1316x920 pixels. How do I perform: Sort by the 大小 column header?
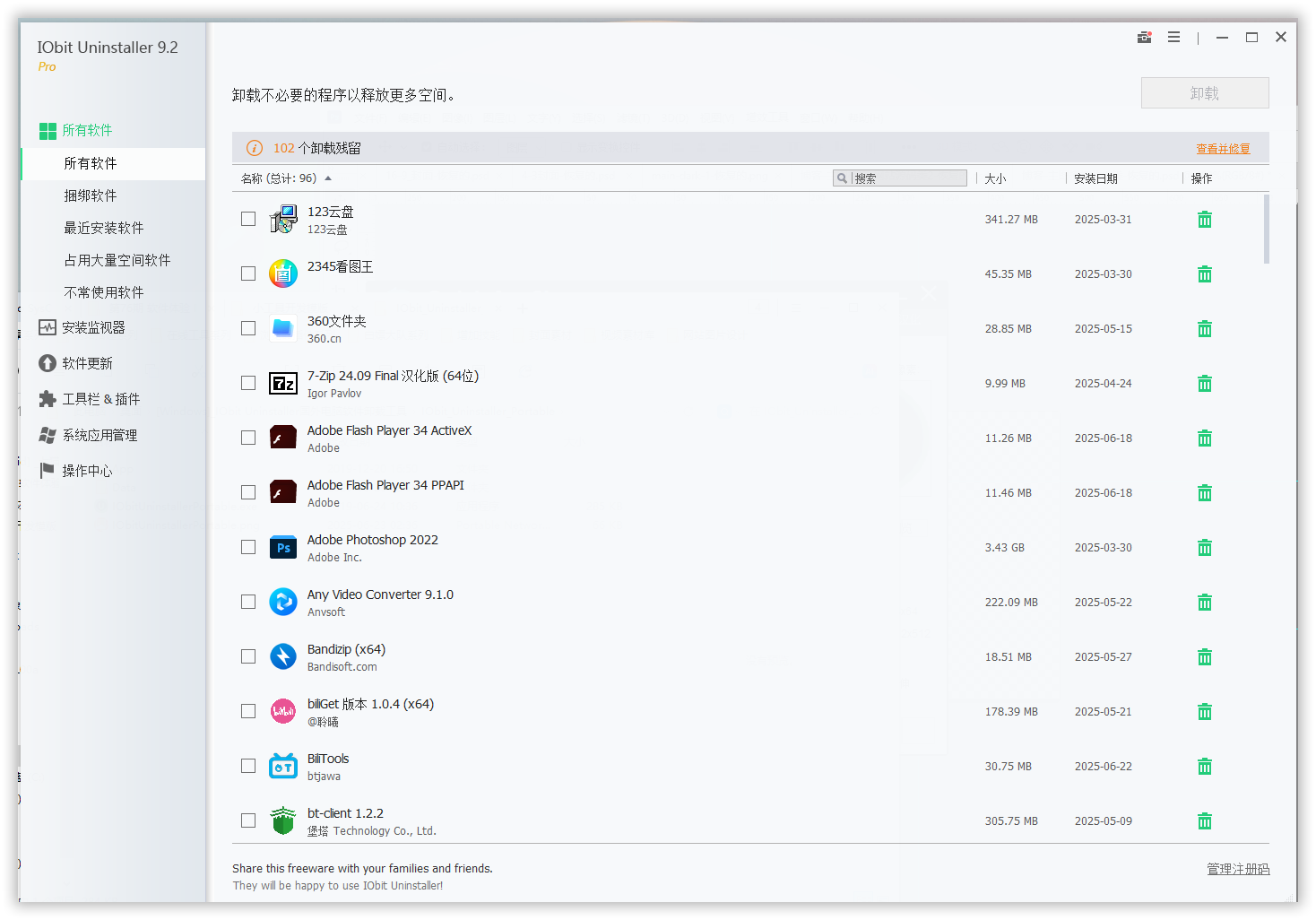coord(995,178)
